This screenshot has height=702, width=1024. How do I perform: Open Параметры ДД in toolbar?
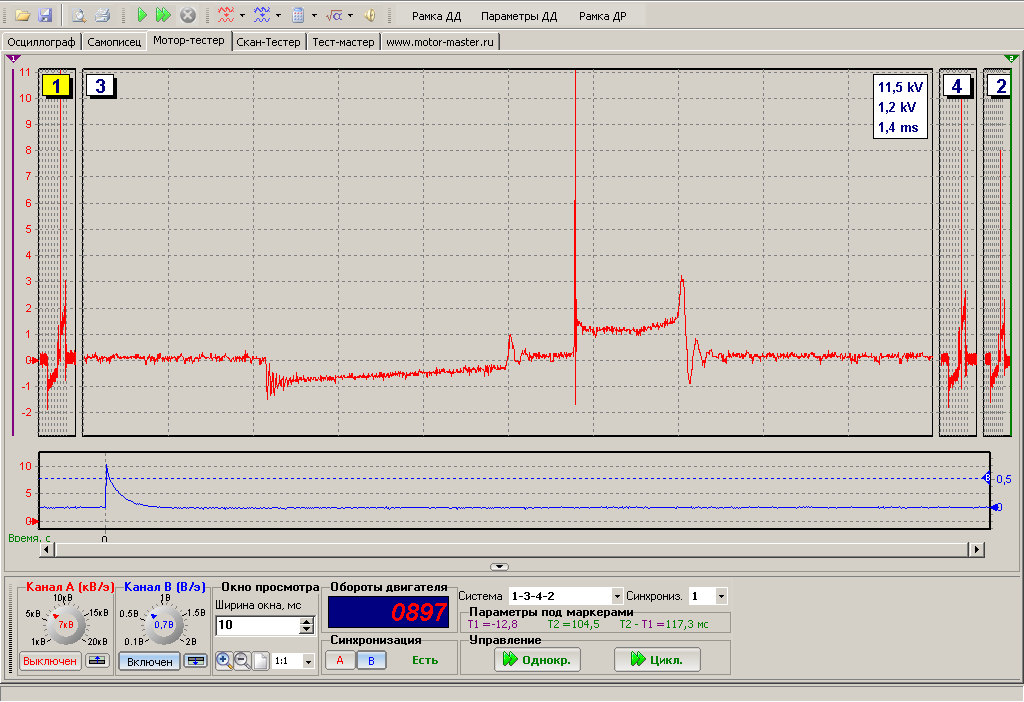pyautogui.click(x=518, y=16)
